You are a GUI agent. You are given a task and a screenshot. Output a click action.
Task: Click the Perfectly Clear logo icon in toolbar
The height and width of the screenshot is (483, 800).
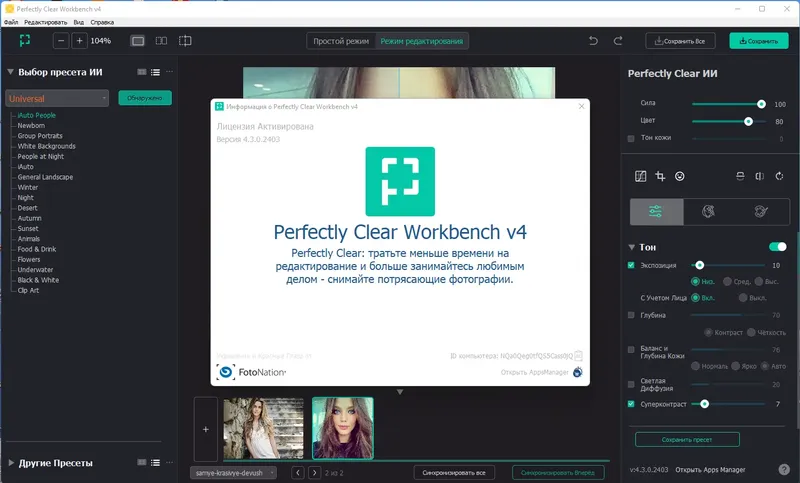[x=24, y=40]
